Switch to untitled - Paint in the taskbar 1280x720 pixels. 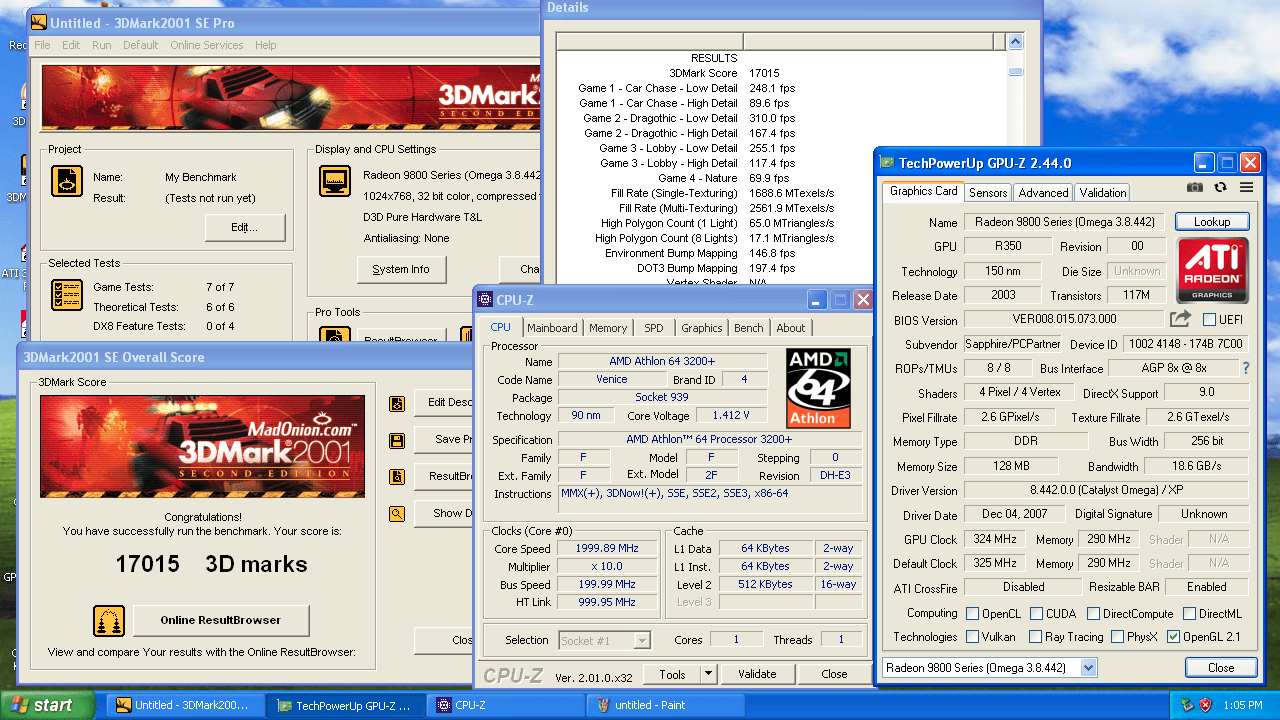click(x=666, y=705)
